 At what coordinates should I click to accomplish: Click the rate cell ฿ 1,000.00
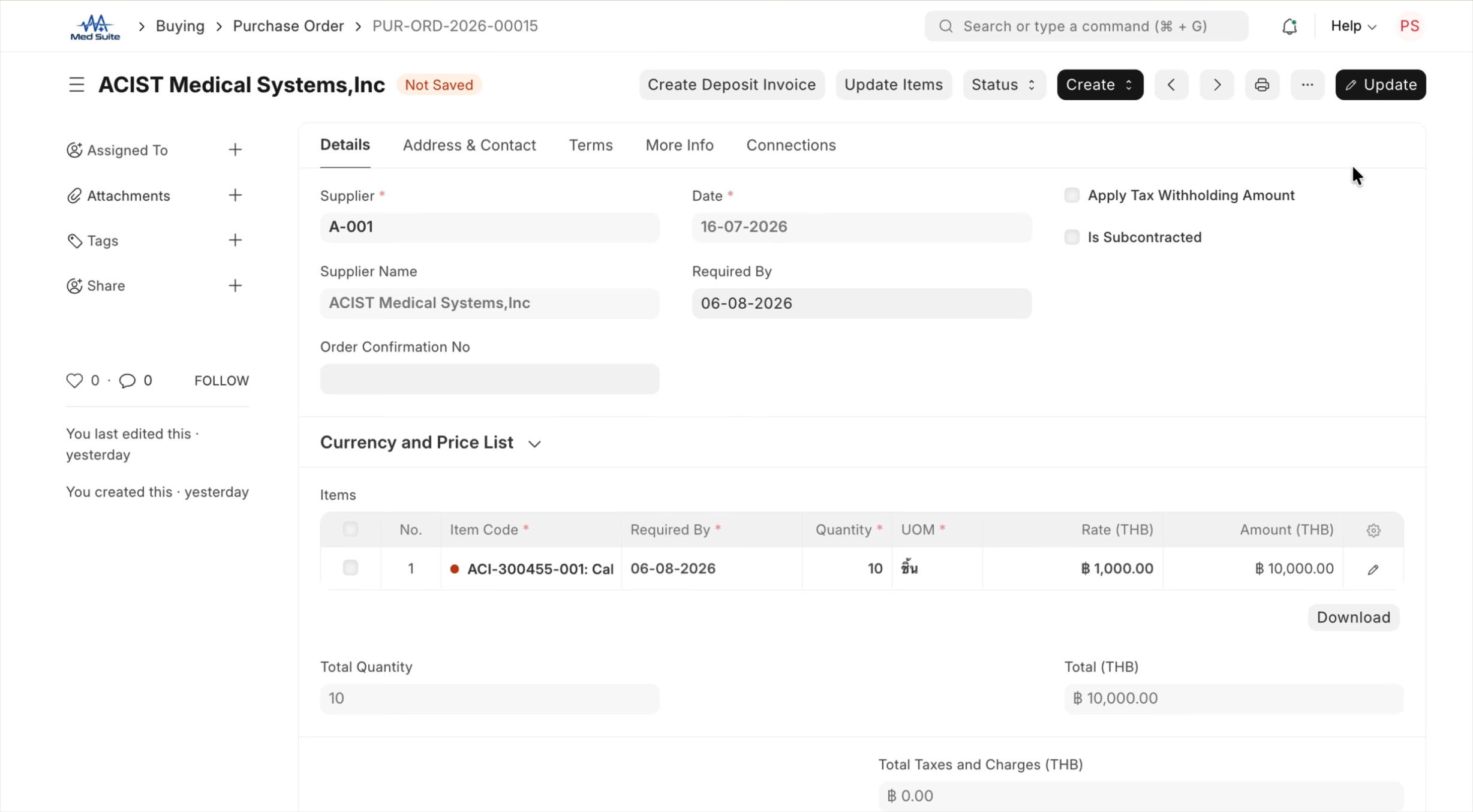coord(1073,569)
